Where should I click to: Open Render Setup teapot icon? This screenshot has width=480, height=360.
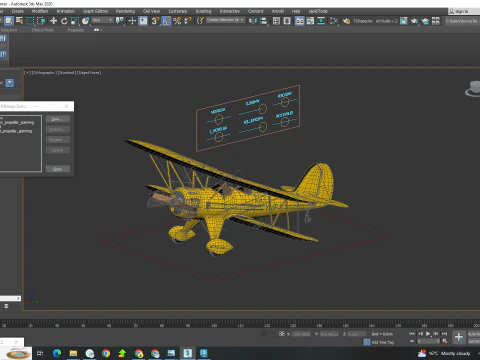click(347, 21)
